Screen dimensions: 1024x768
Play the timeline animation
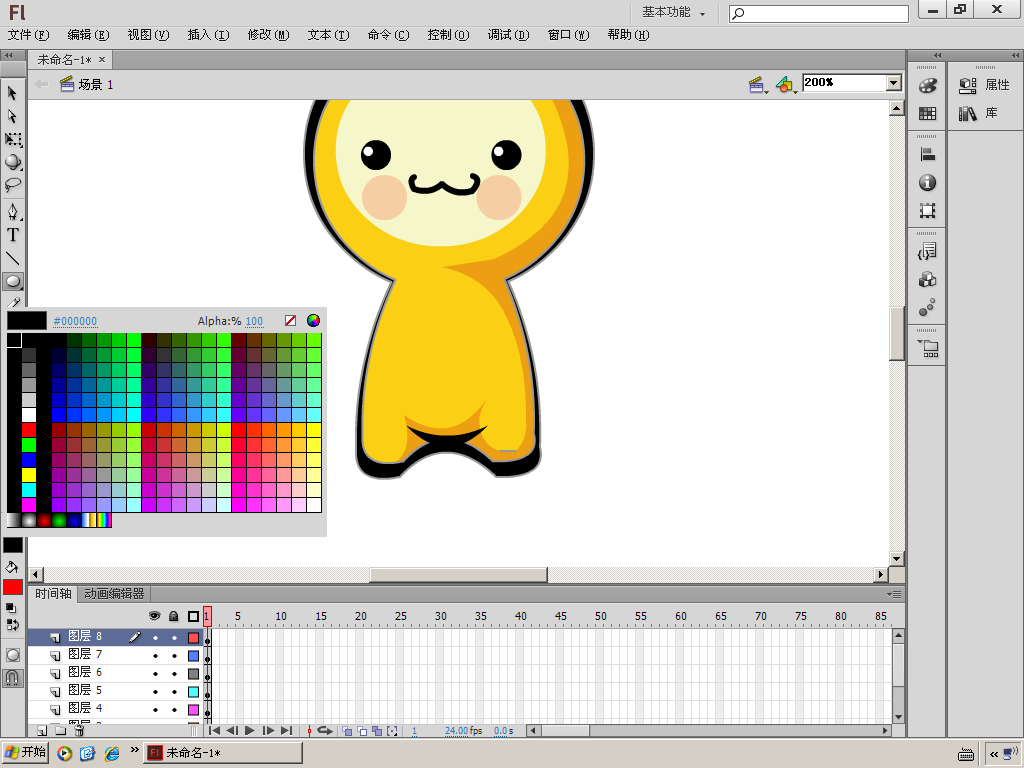point(249,731)
